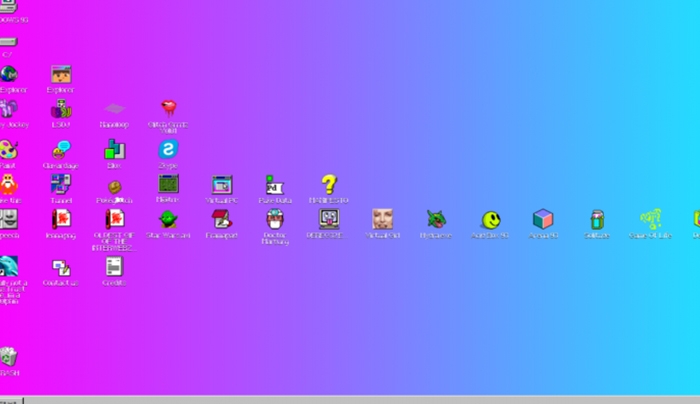
Task: Open the LSDJ icon
Action: tap(61, 109)
